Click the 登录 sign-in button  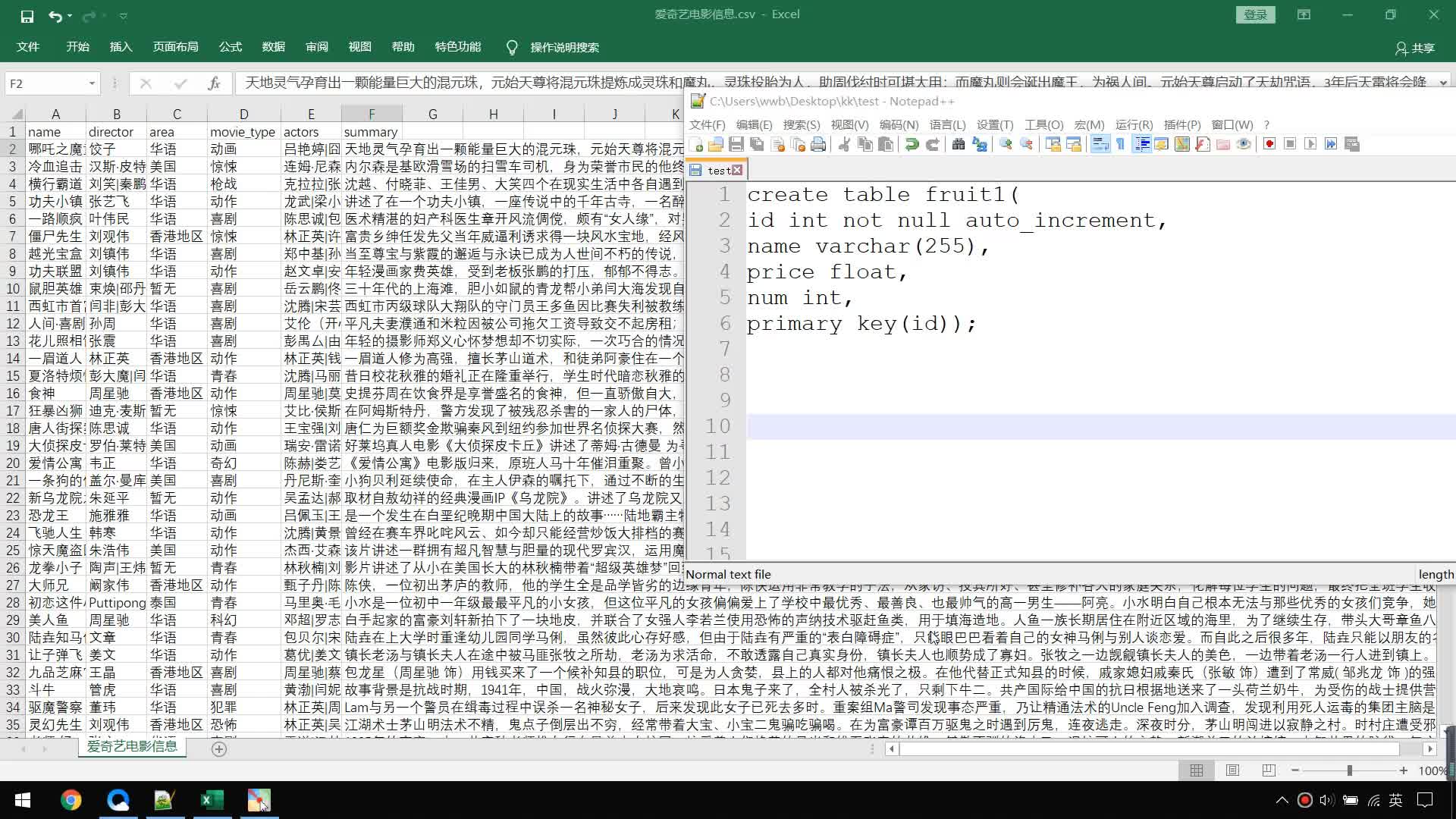tap(1255, 14)
